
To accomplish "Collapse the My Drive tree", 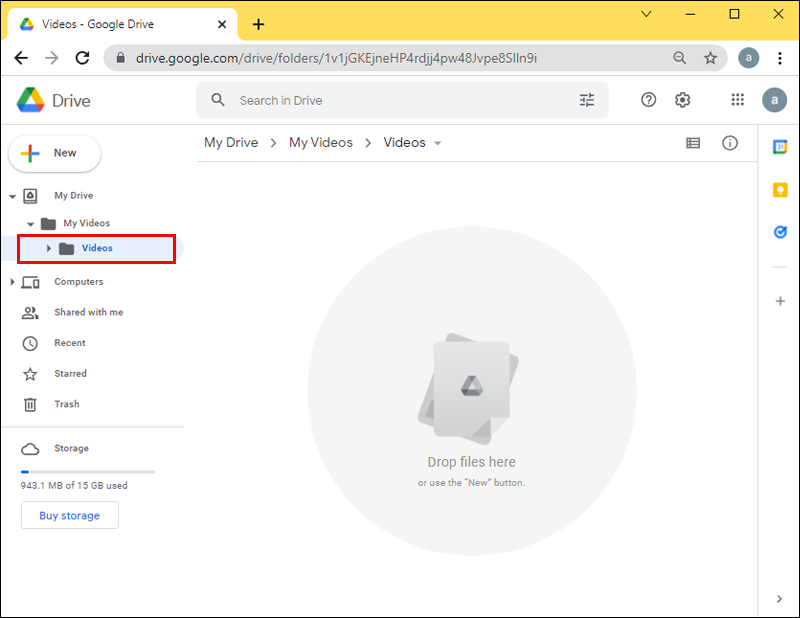I will tap(12, 197).
